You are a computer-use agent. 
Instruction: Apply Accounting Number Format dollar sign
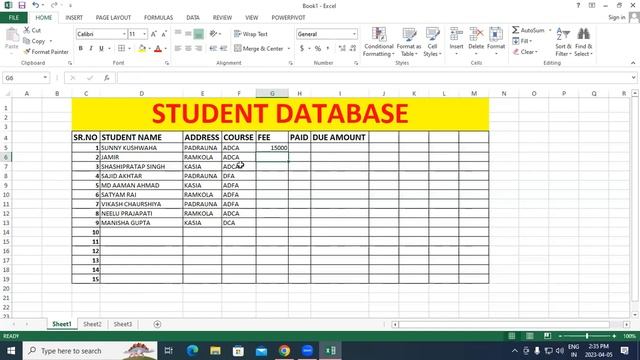[x=302, y=49]
